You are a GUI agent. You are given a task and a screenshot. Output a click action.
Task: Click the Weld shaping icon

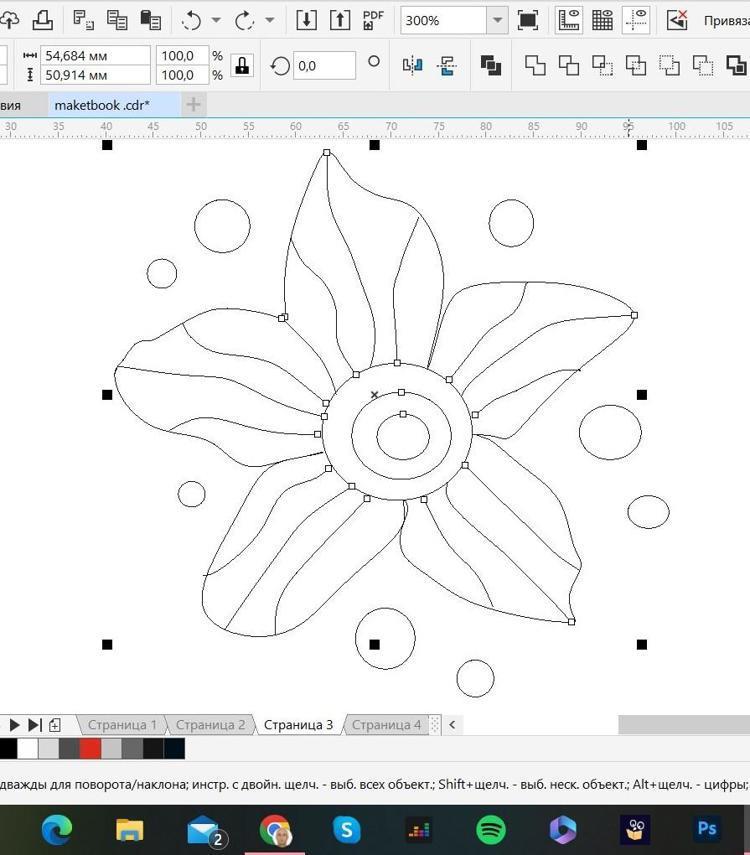[535, 65]
